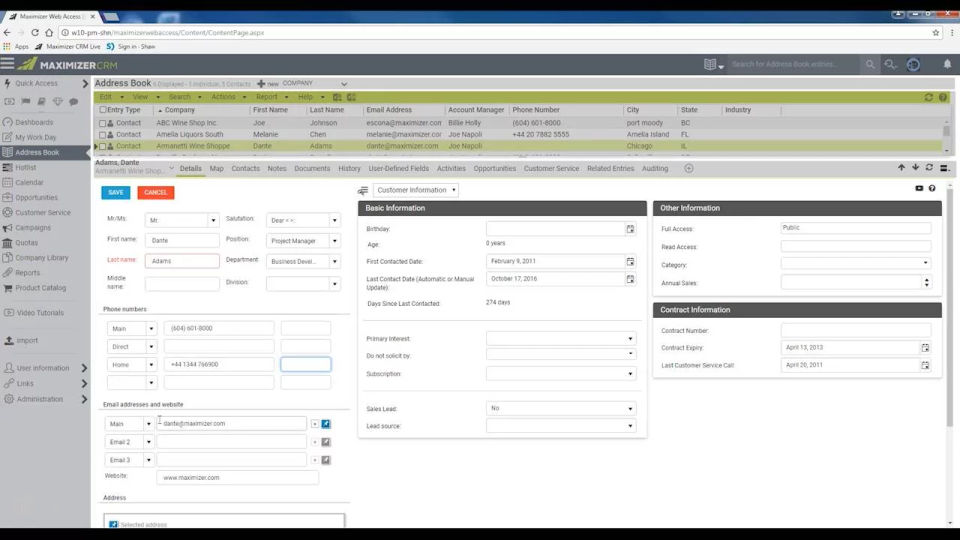Click the Last name input field
Viewport: 960px width, 540px height.
click(x=182, y=261)
